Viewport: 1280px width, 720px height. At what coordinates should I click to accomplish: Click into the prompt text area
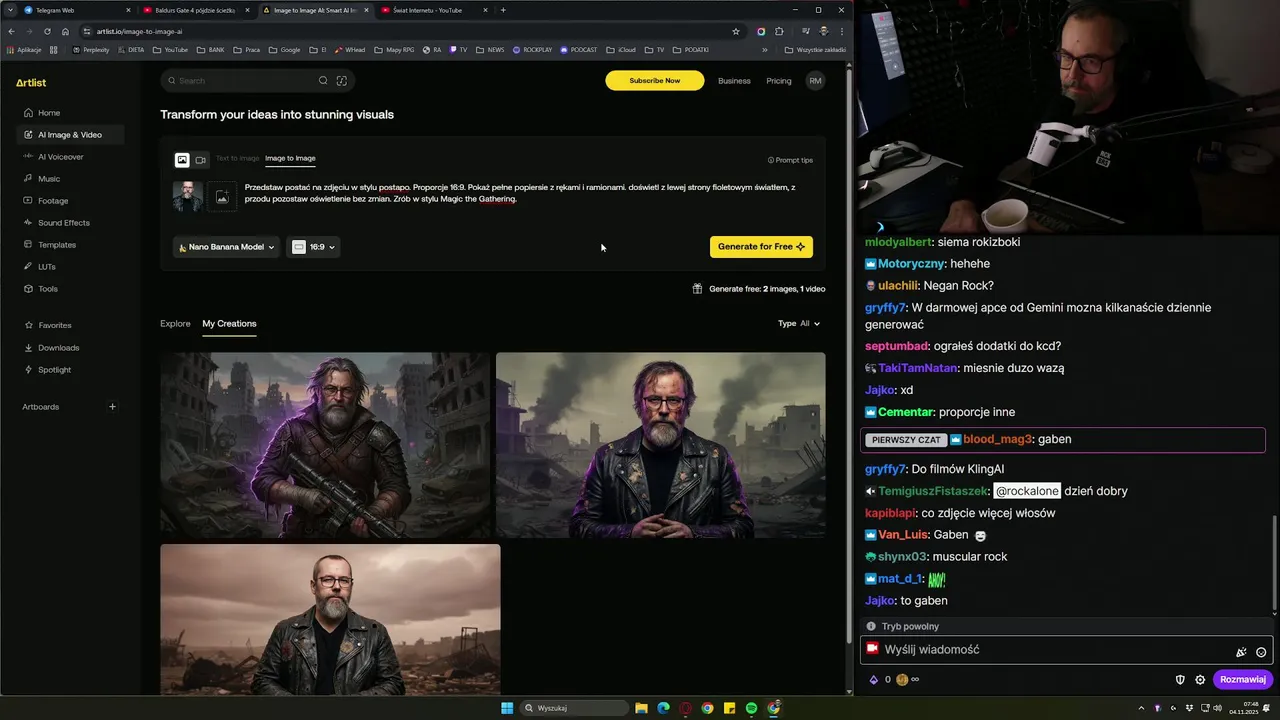pos(520,193)
